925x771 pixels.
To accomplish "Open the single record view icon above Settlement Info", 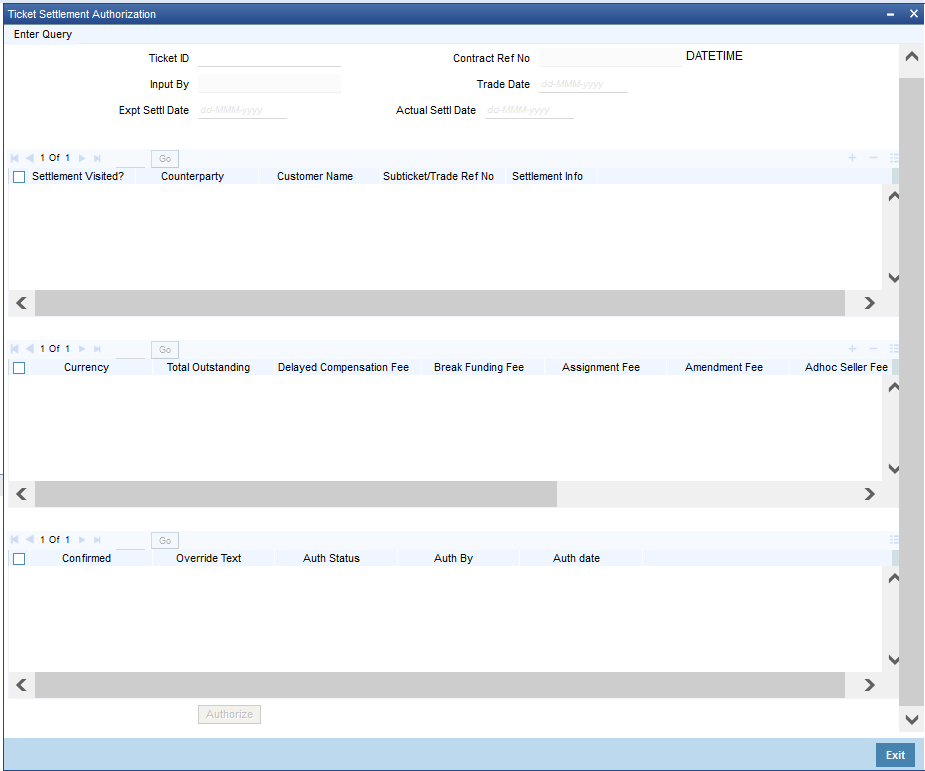I will point(894,158).
